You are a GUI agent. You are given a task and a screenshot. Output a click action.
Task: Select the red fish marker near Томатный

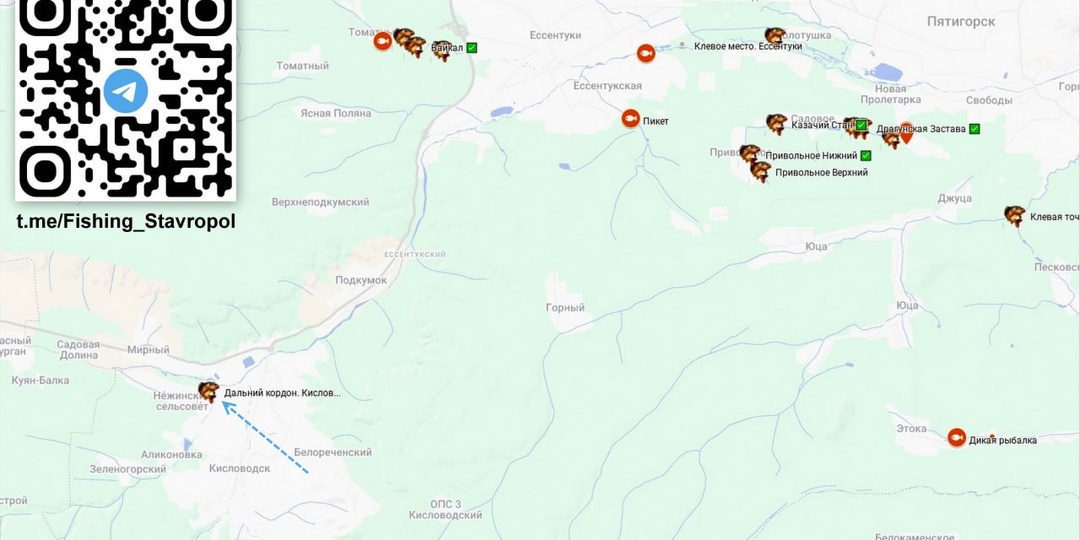coord(382,41)
